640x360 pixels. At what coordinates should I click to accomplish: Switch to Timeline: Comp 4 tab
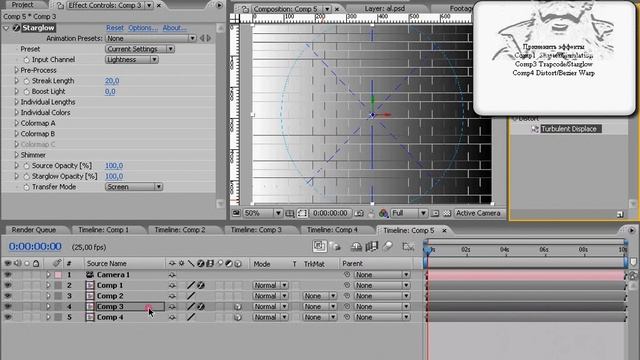(332, 230)
